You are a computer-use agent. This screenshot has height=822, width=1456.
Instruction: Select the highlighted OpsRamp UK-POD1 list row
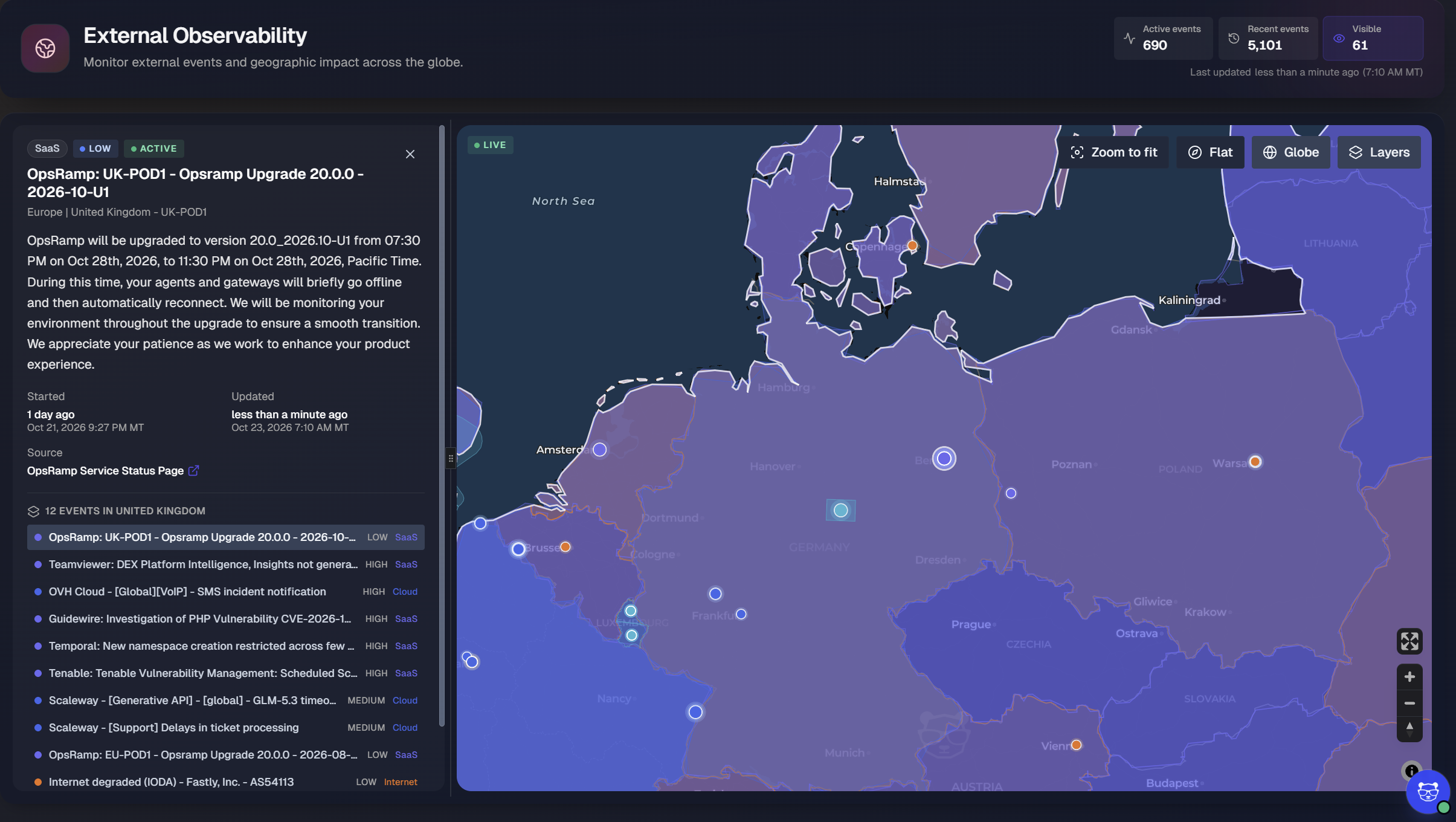pos(225,537)
